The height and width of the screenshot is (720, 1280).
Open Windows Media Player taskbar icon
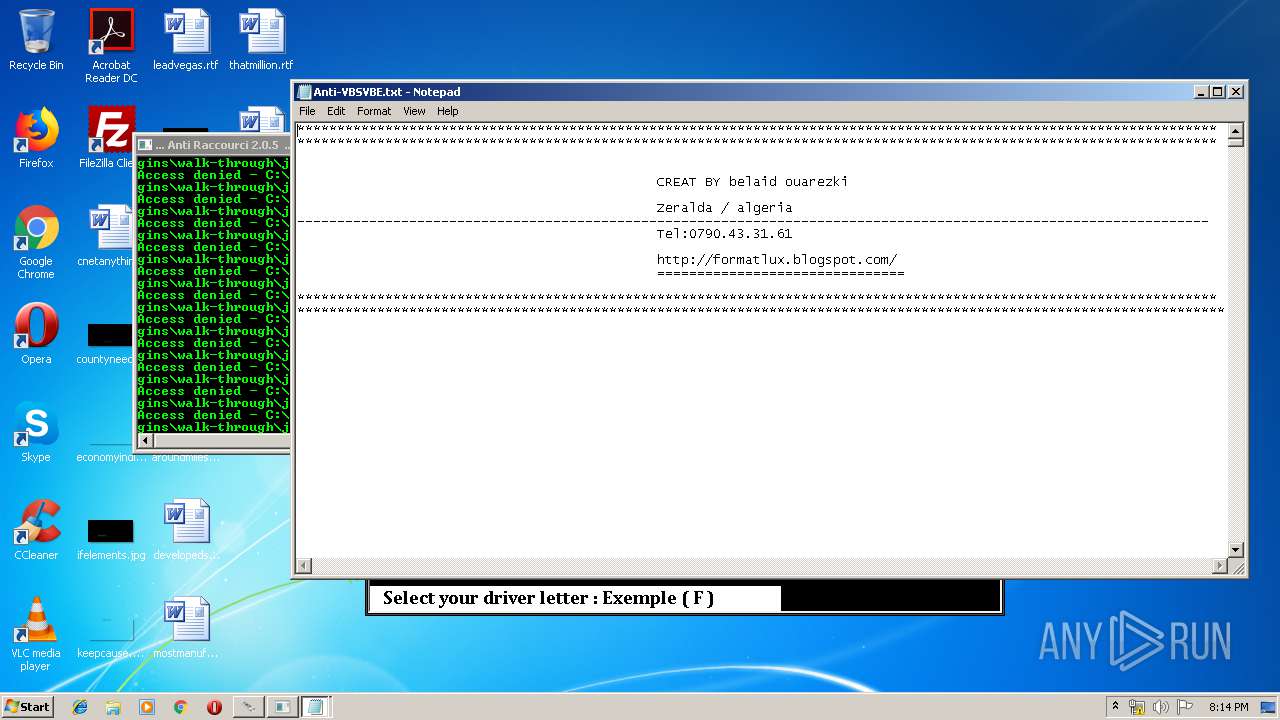tap(147, 707)
